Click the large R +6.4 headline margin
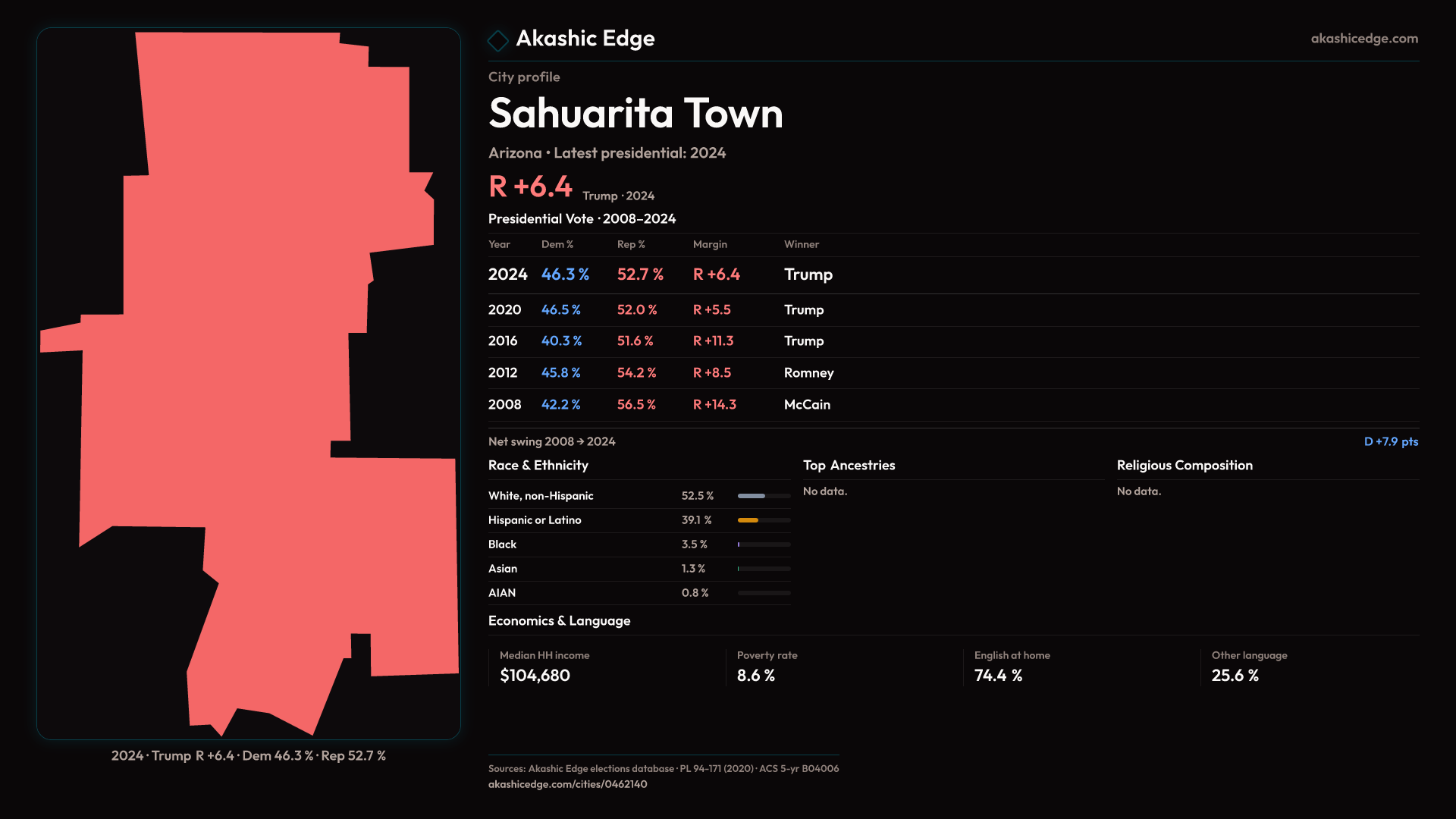The width and height of the screenshot is (1456, 819). tap(530, 187)
